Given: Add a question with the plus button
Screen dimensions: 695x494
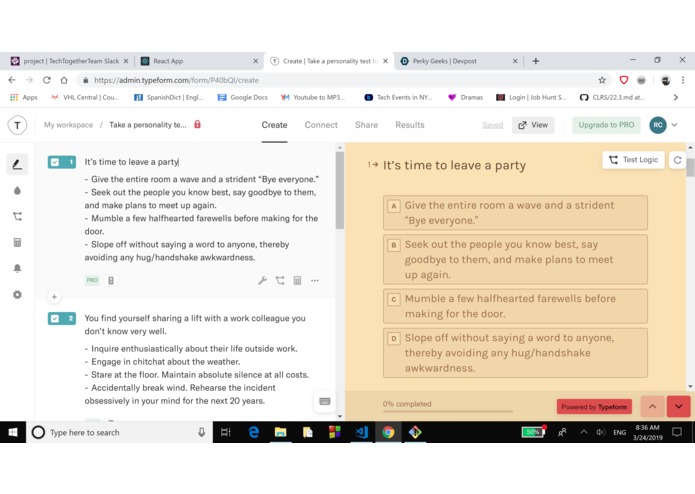Looking at the screenshot, I should click(54, 297).
